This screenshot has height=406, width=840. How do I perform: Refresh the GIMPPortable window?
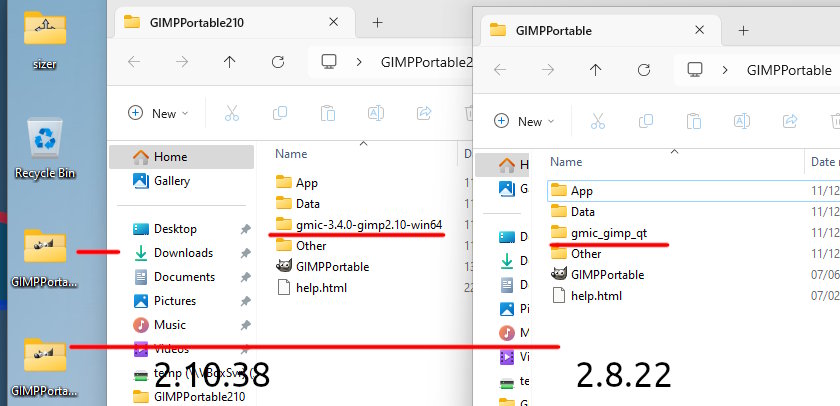[643, 70]
